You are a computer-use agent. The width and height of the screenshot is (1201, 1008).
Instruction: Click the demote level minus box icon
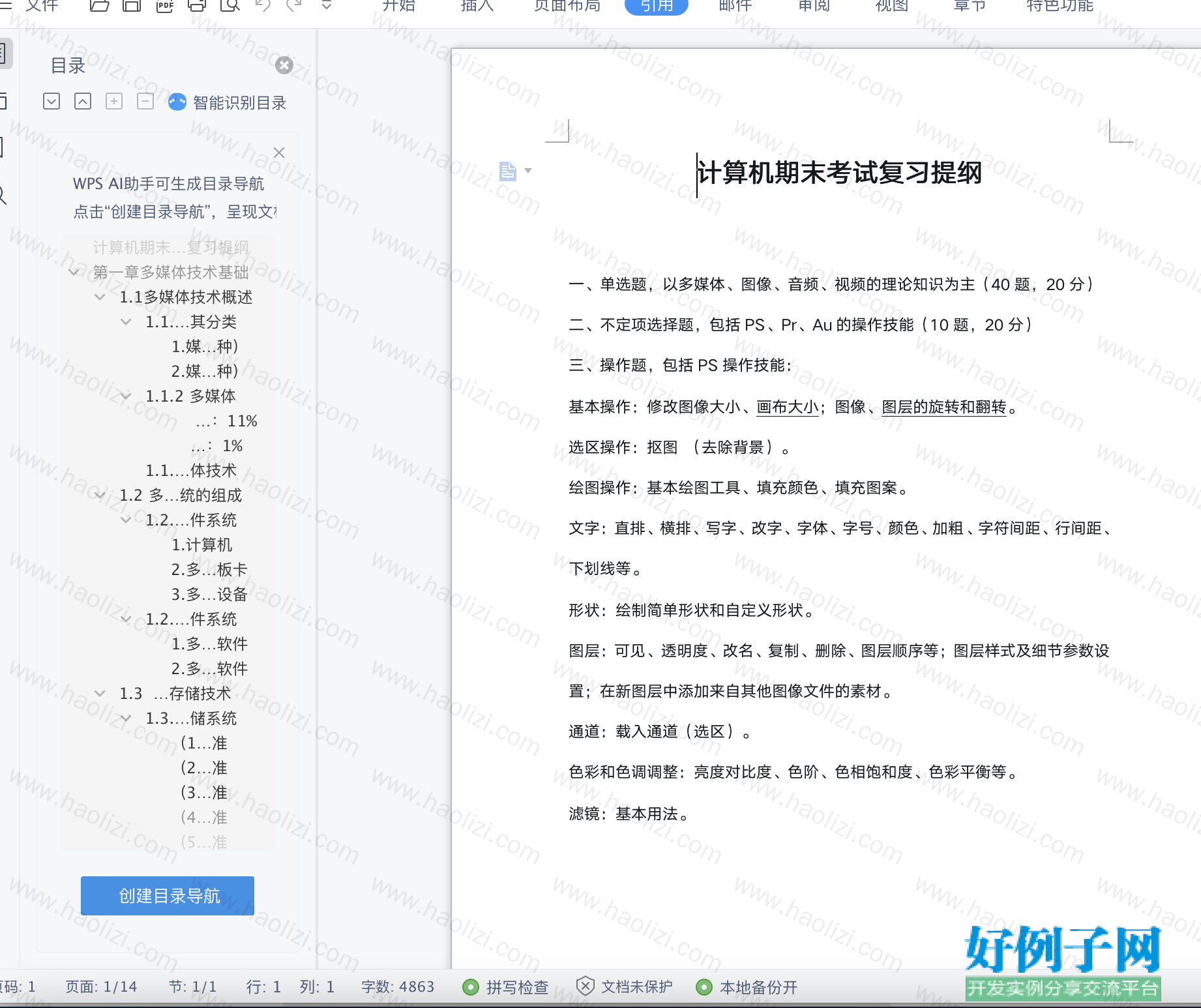[145, 101]
